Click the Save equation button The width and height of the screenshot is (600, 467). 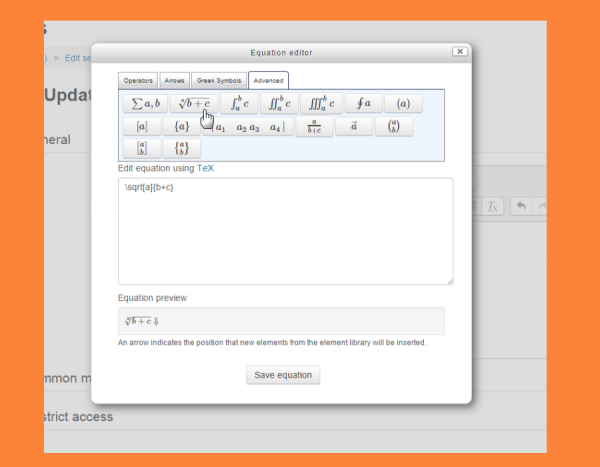[x=283, y=375]
